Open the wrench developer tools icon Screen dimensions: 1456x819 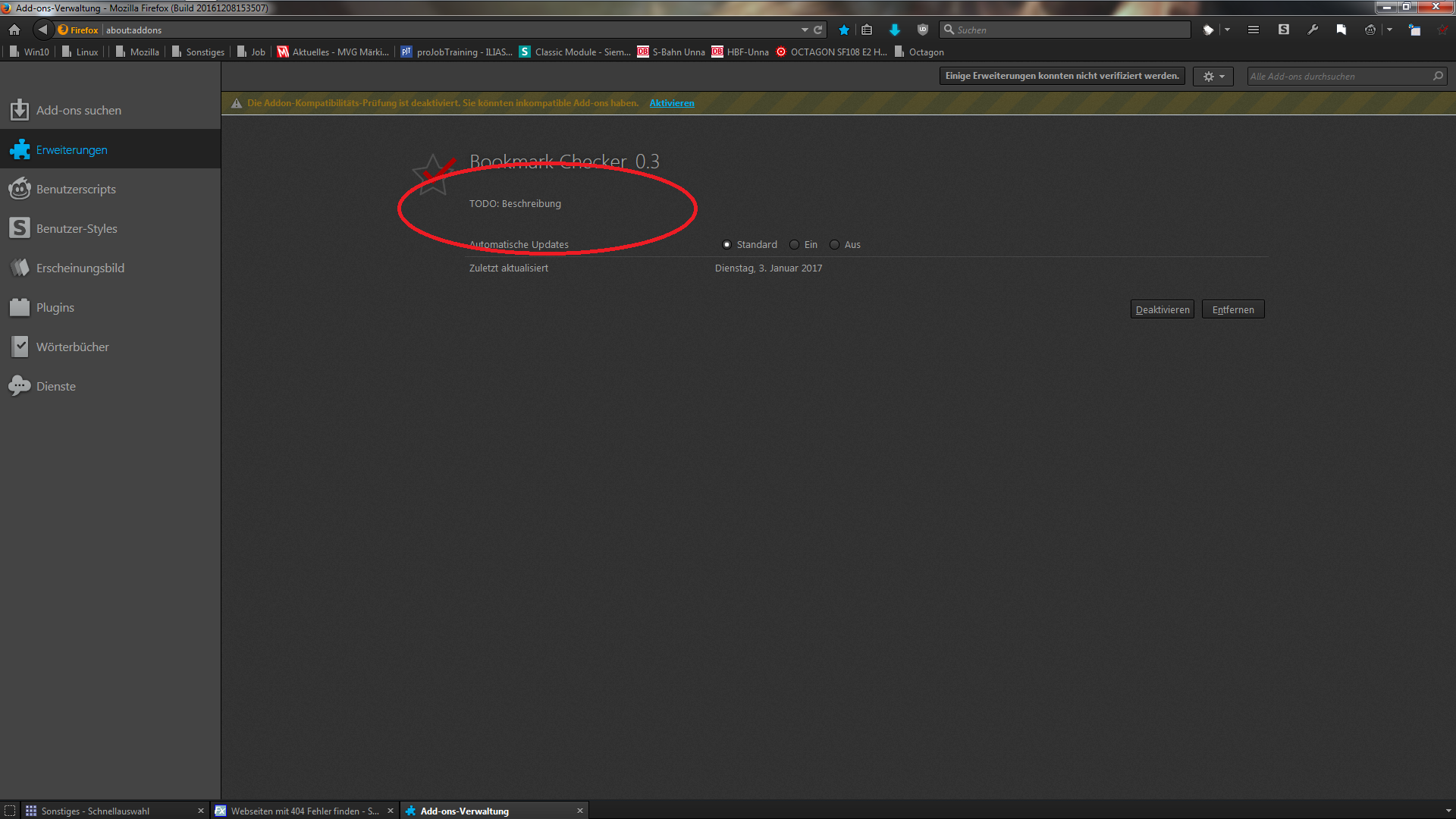pyautogui.click(x=1312, y=30)
